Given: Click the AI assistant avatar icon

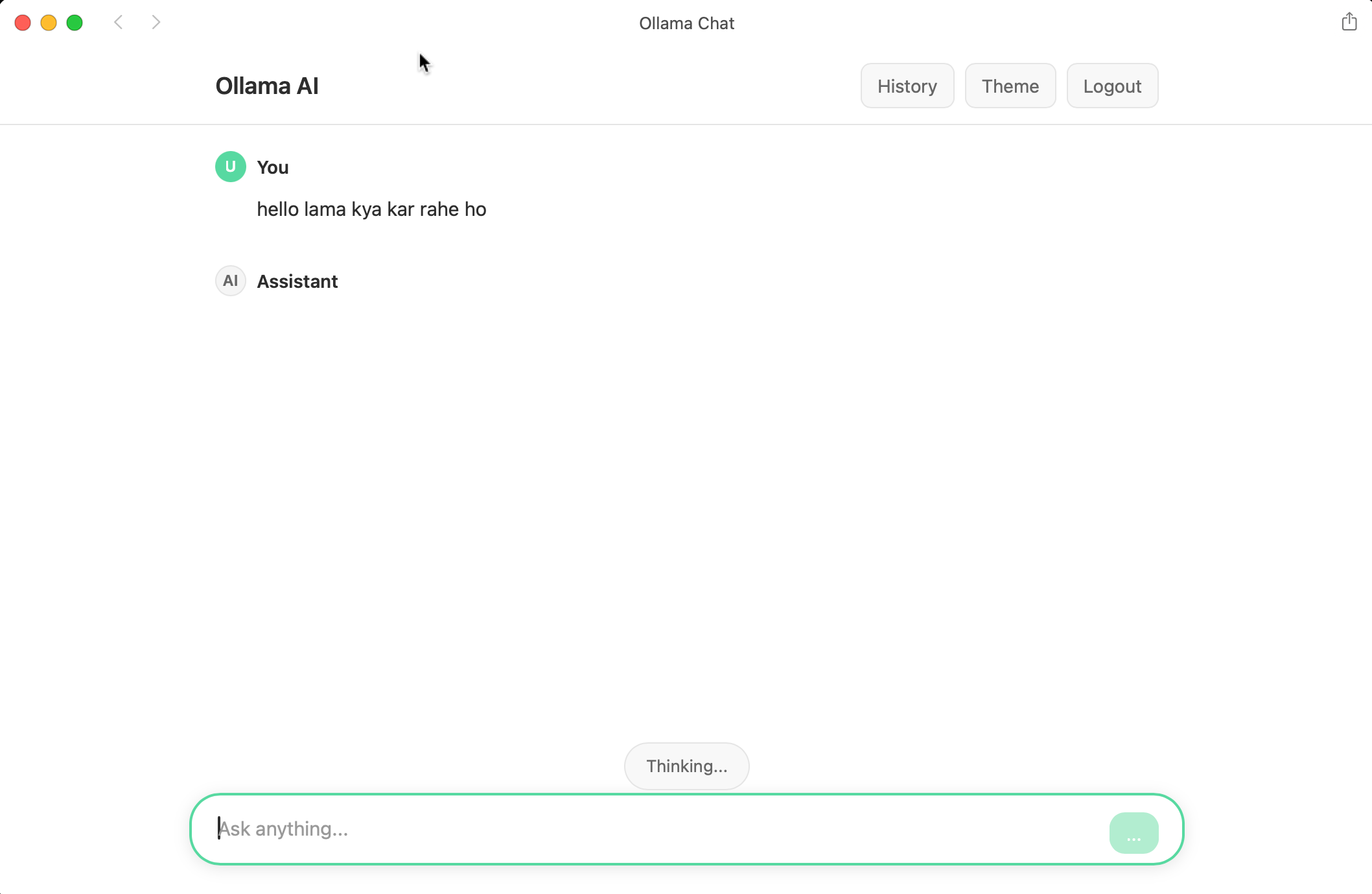Looking at the screenshot, I should pos(230,281).
